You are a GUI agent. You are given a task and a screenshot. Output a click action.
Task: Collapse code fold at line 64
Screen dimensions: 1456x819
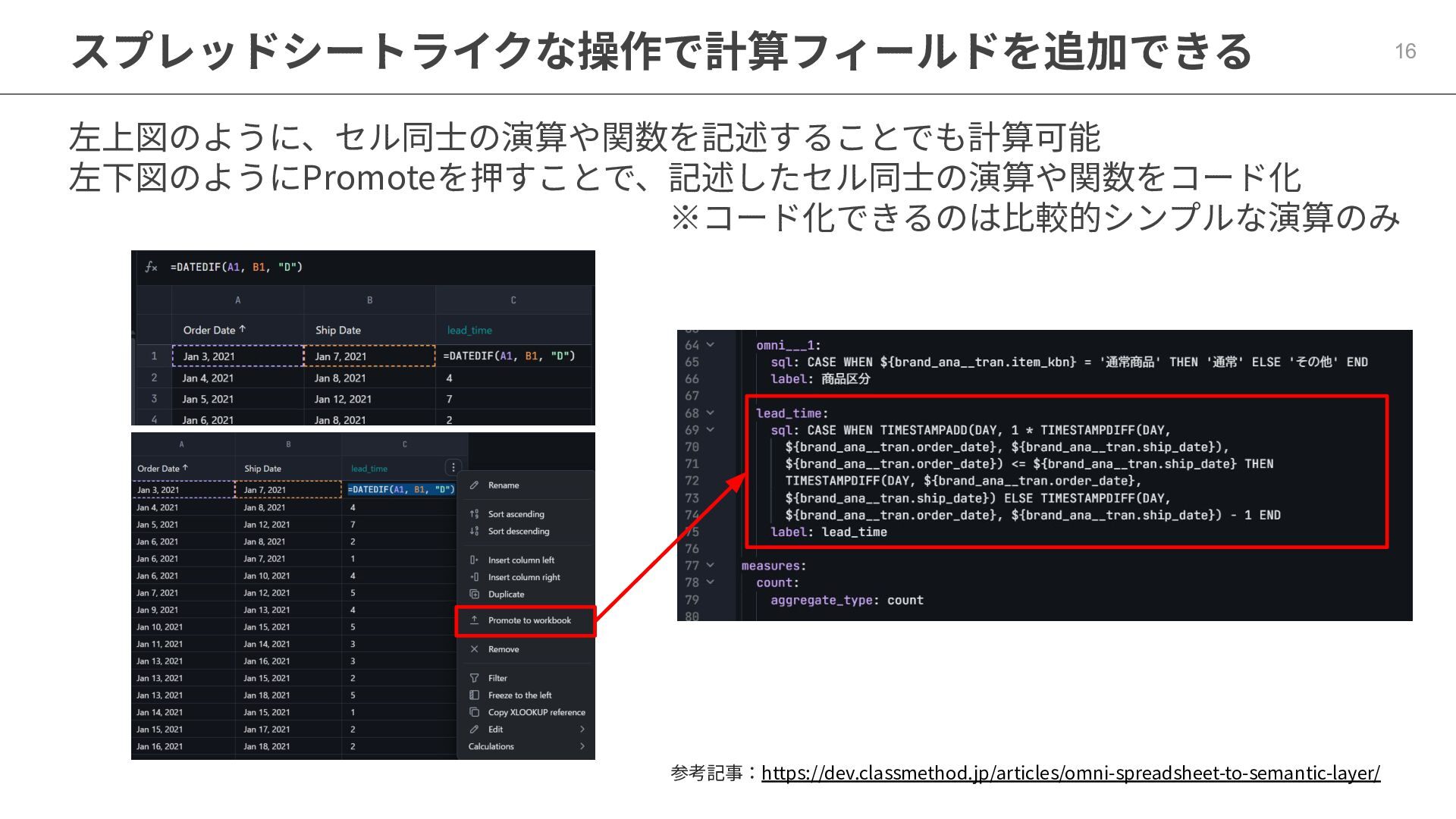point(711,345)
